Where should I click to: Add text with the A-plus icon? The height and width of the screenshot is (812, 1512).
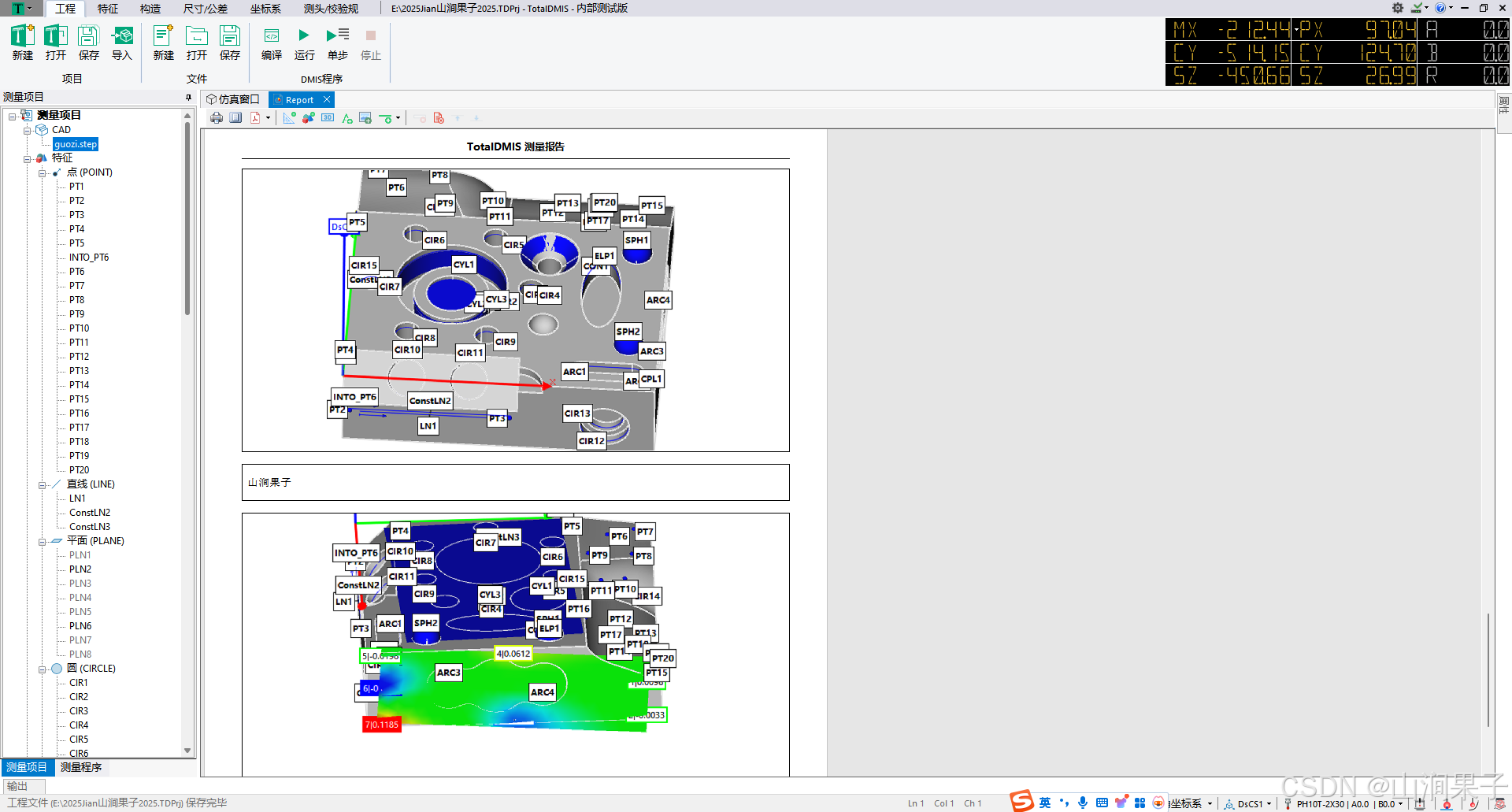click(347, 118)
